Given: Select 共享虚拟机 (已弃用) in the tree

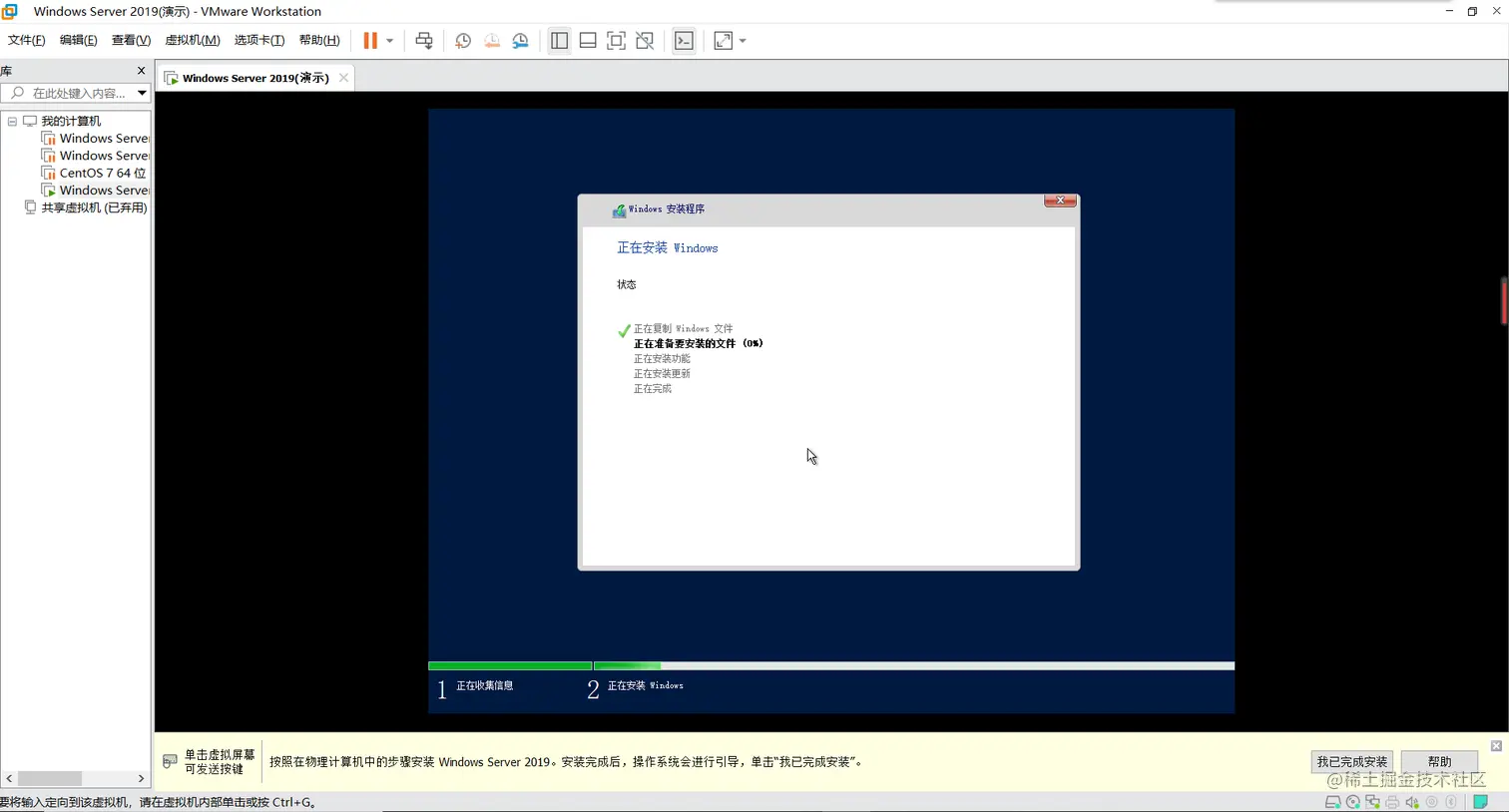Looking at the screenshot, I should (94, 207).
